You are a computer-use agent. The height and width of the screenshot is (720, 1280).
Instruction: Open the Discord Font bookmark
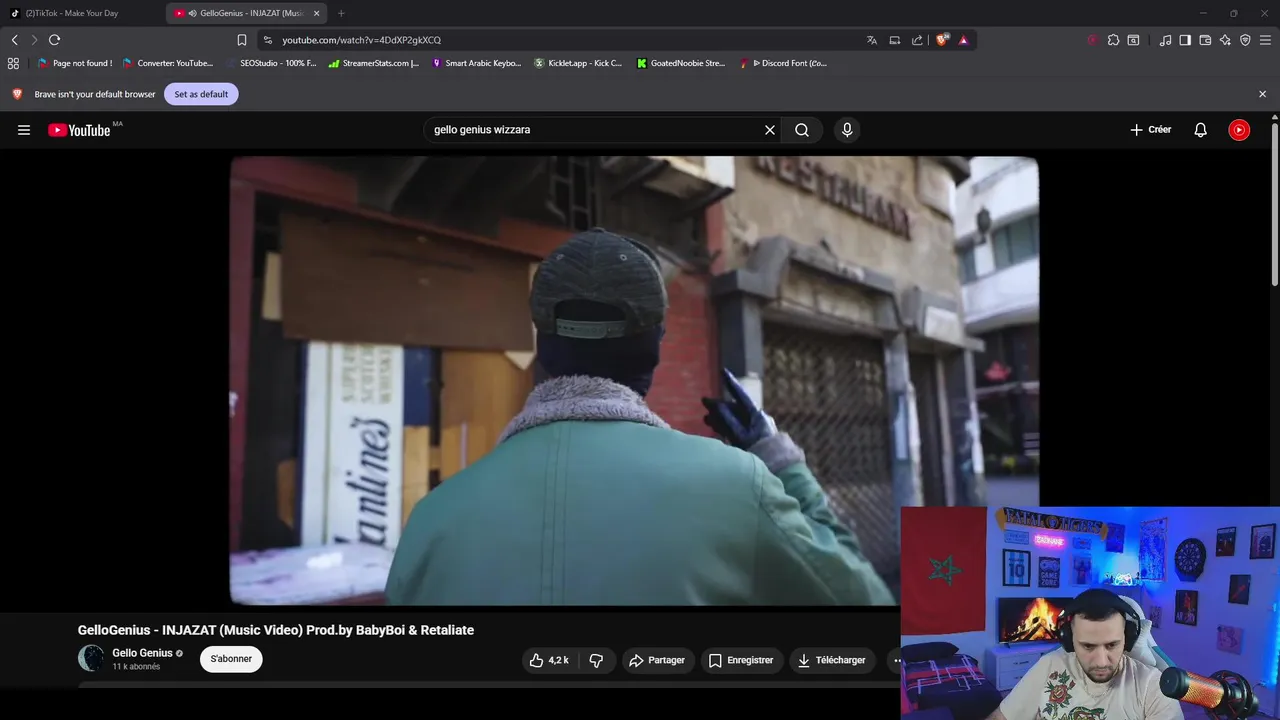(784, 63)
